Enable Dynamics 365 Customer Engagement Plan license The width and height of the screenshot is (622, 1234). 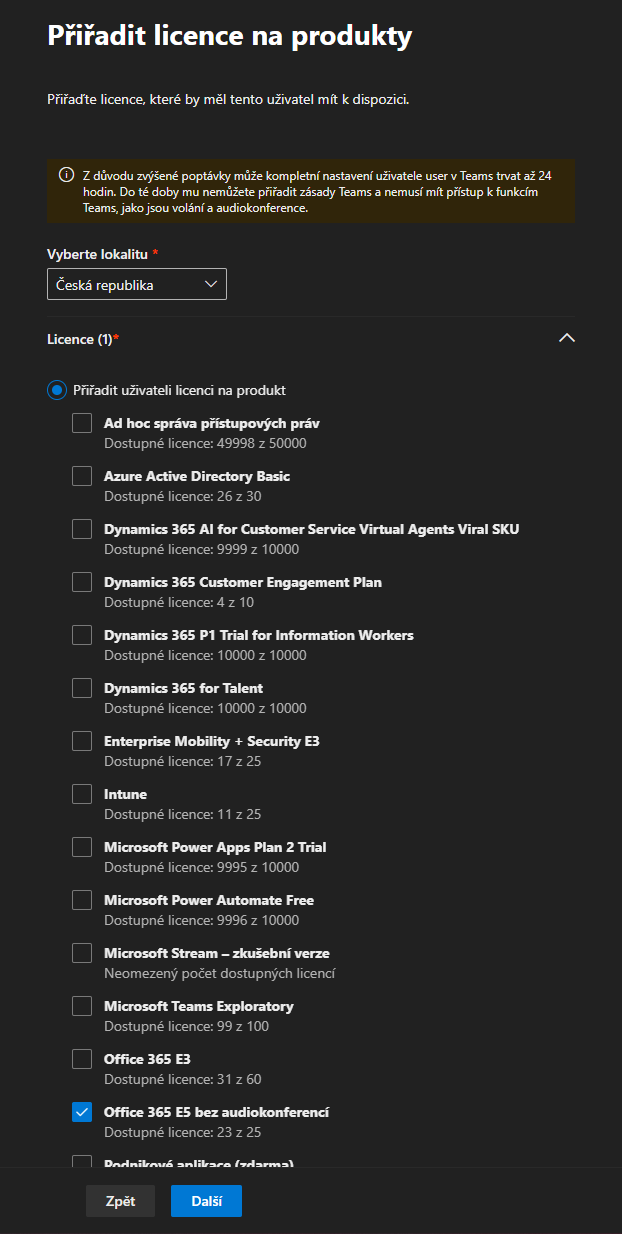(x=82, y=582)
